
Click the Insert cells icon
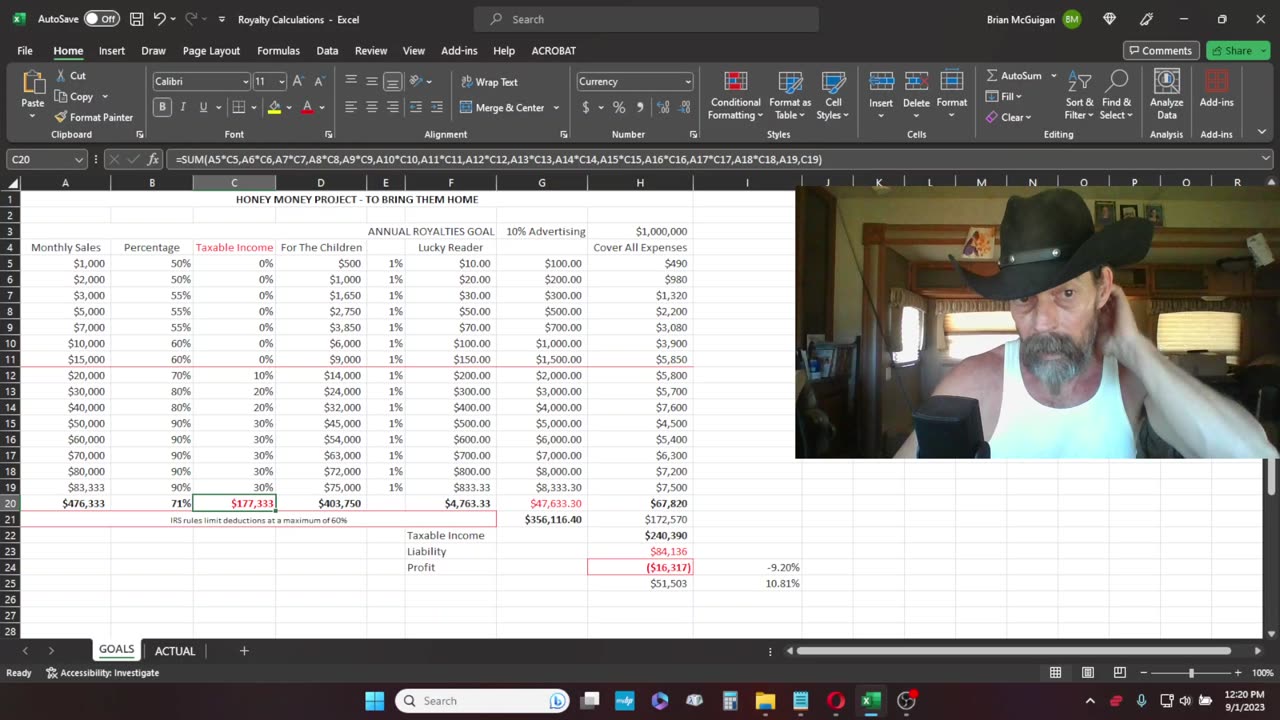(x=881, y=84)
